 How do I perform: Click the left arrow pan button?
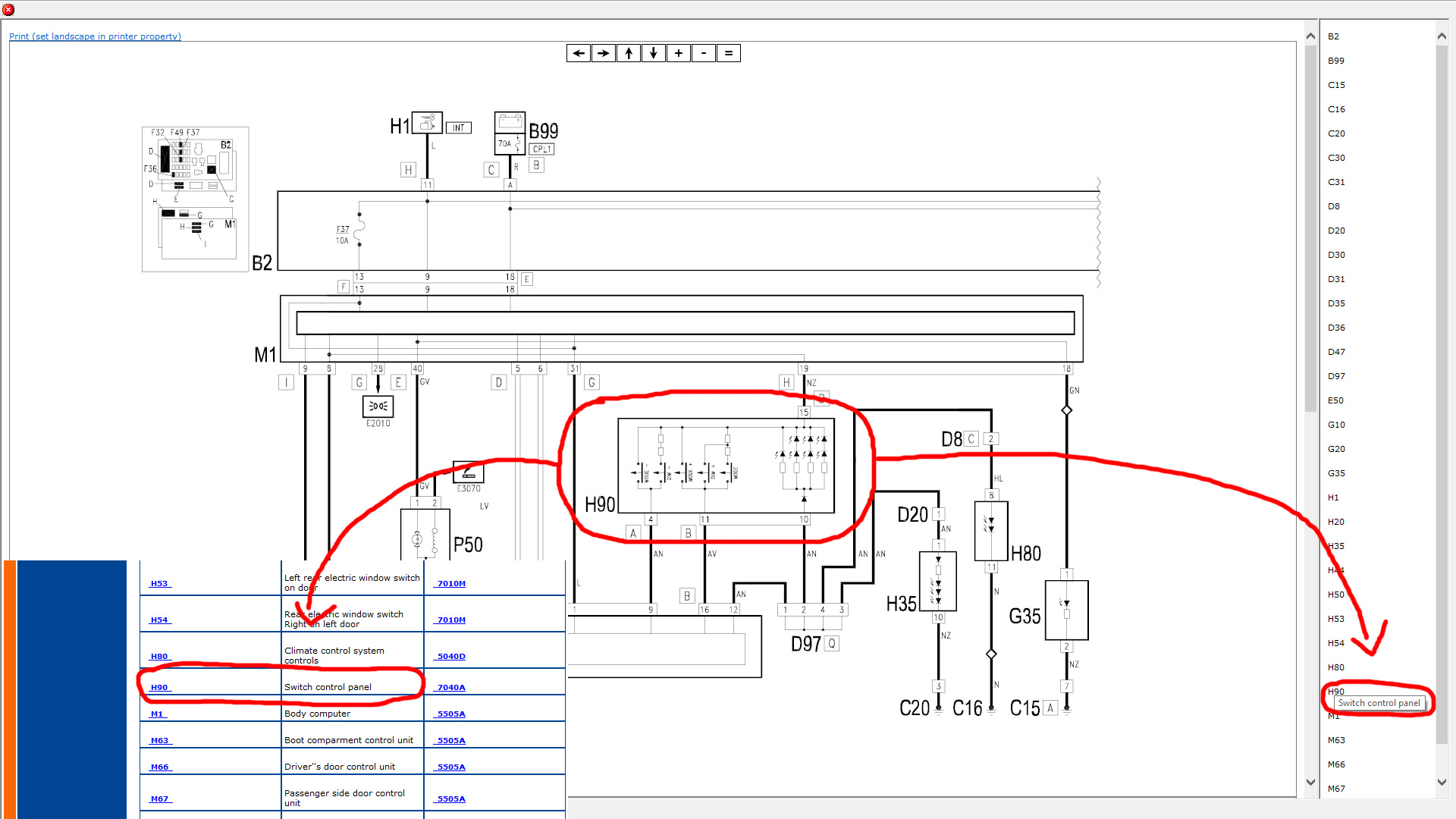(x=579, y=53)
